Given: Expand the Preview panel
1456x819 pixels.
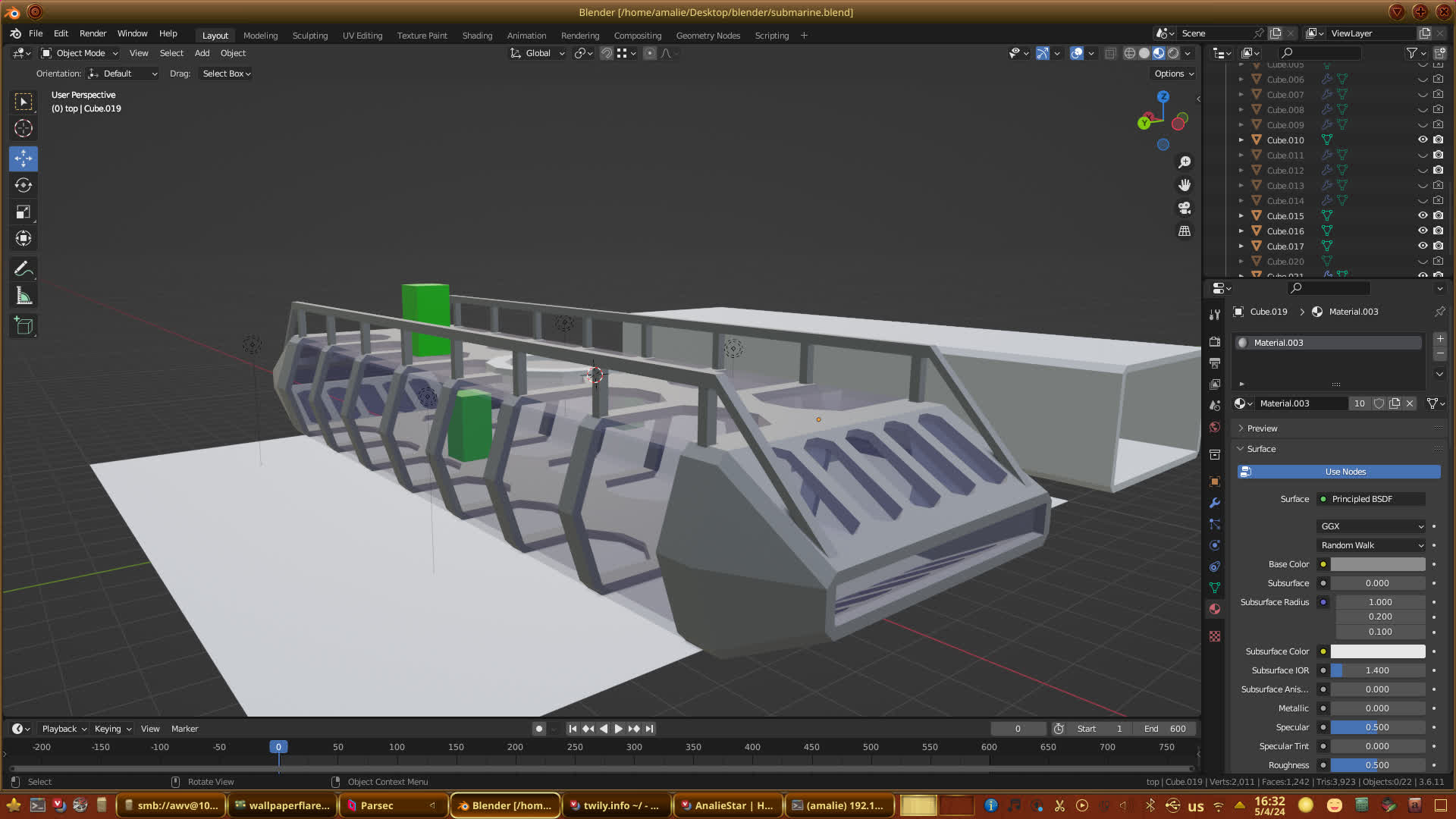Looking at the screenshot, I should pyautogui.click(x=1262, y=428).
